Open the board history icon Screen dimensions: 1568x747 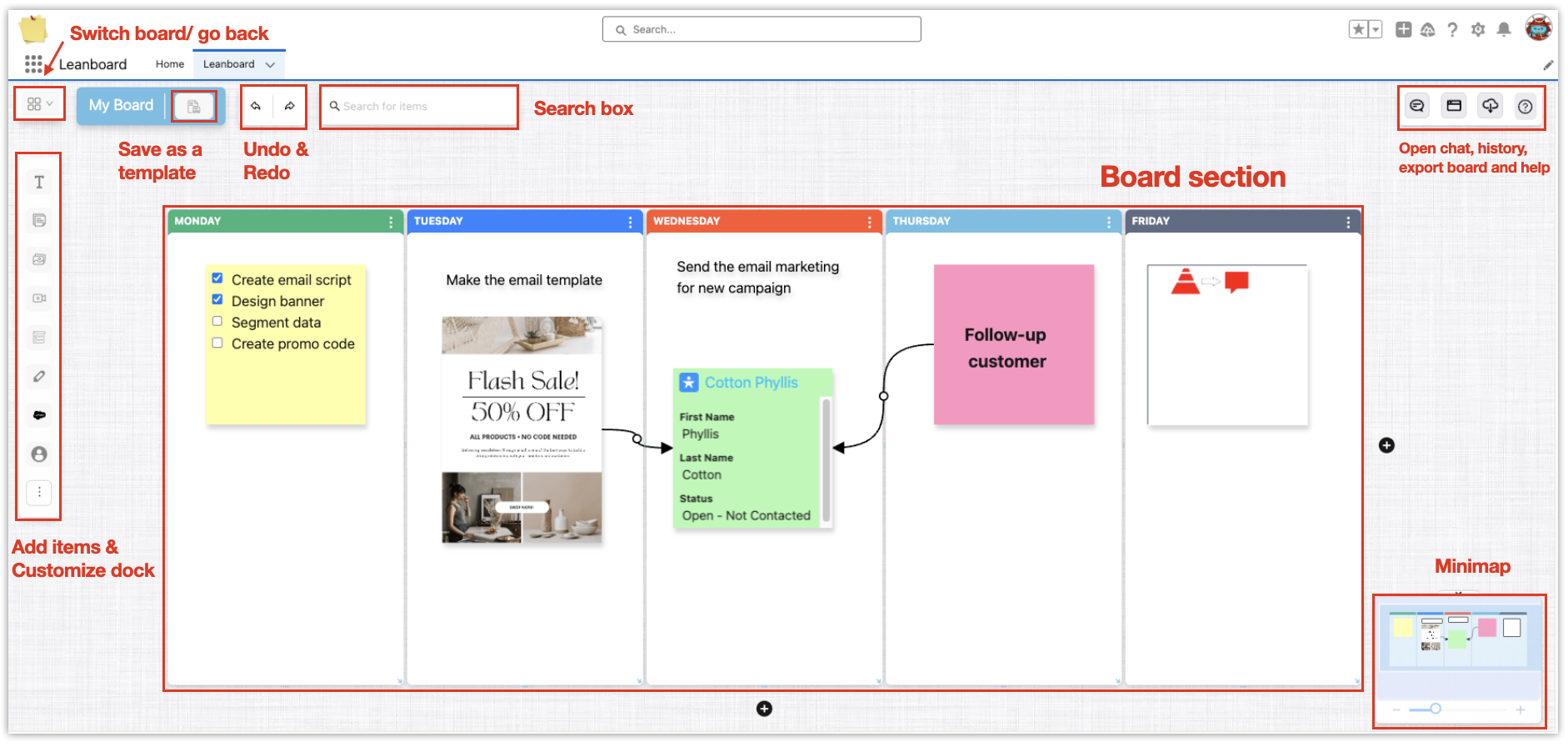1454,106
